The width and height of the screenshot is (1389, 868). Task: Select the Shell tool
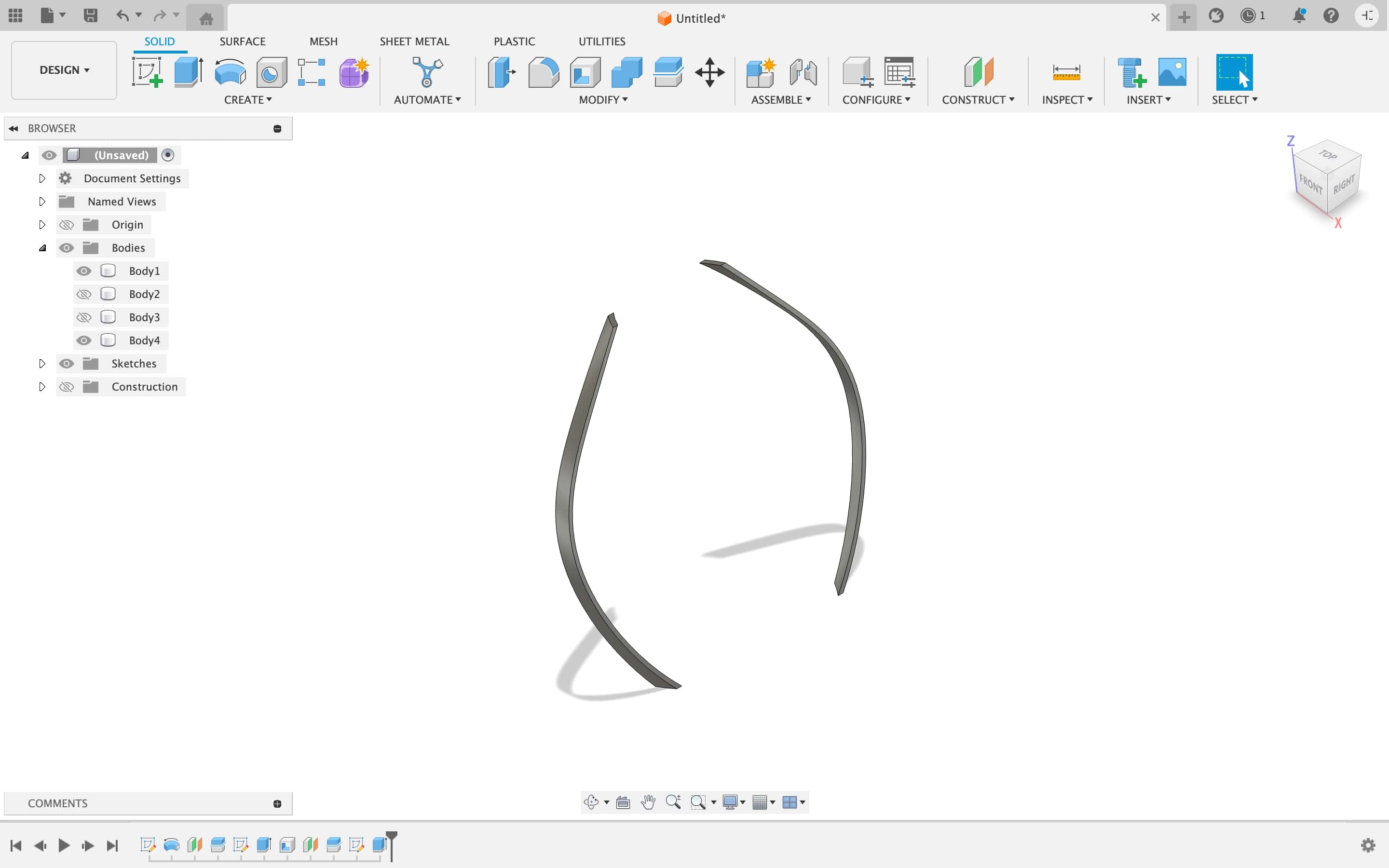[585, 72]
